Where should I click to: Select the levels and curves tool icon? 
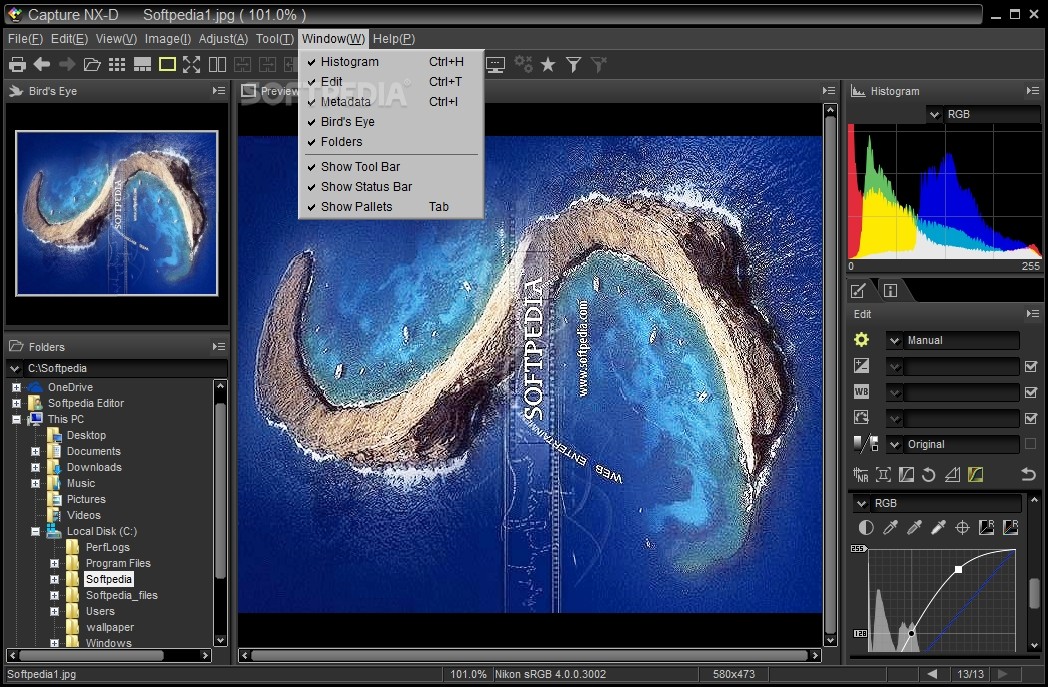976,474
